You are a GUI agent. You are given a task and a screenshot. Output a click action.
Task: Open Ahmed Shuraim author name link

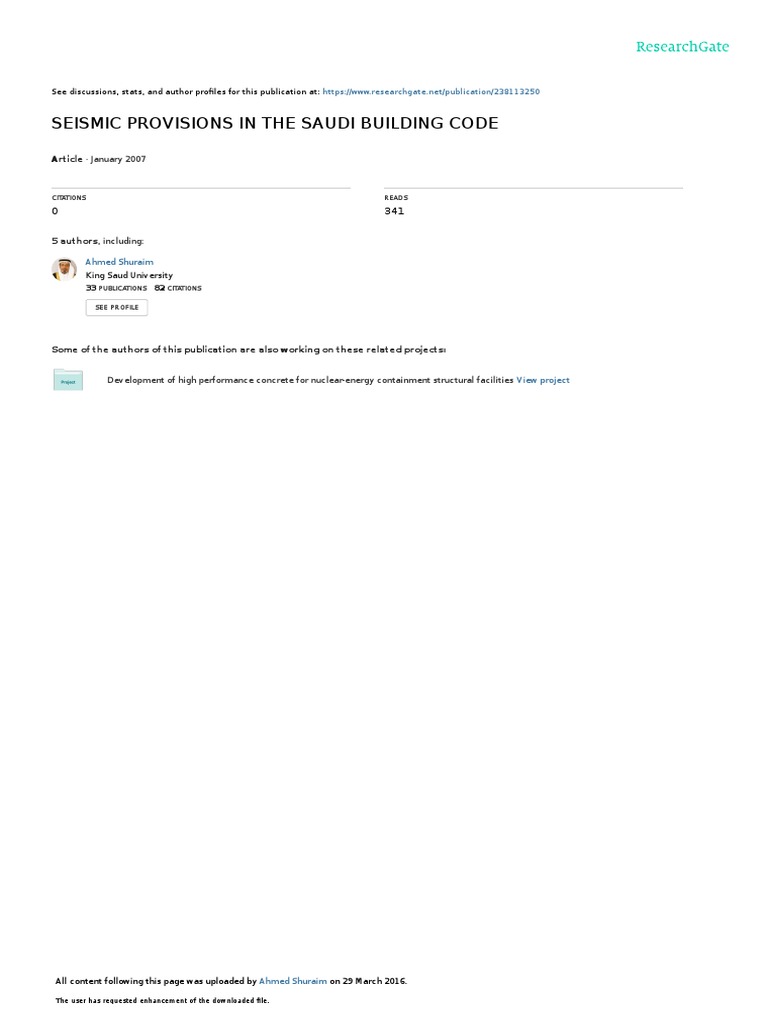[120, 262]
